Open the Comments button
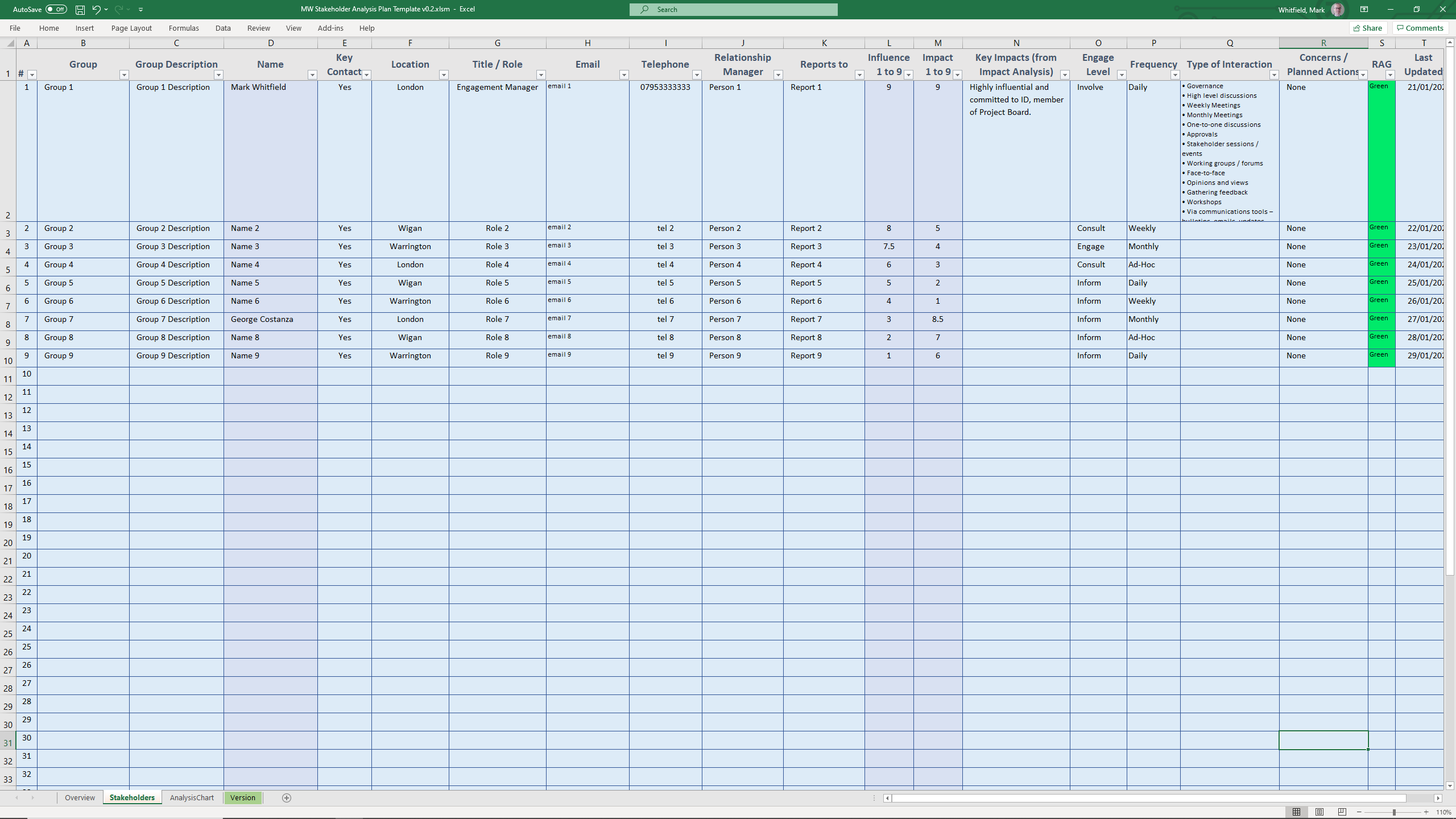 [x=1420, y=28]
